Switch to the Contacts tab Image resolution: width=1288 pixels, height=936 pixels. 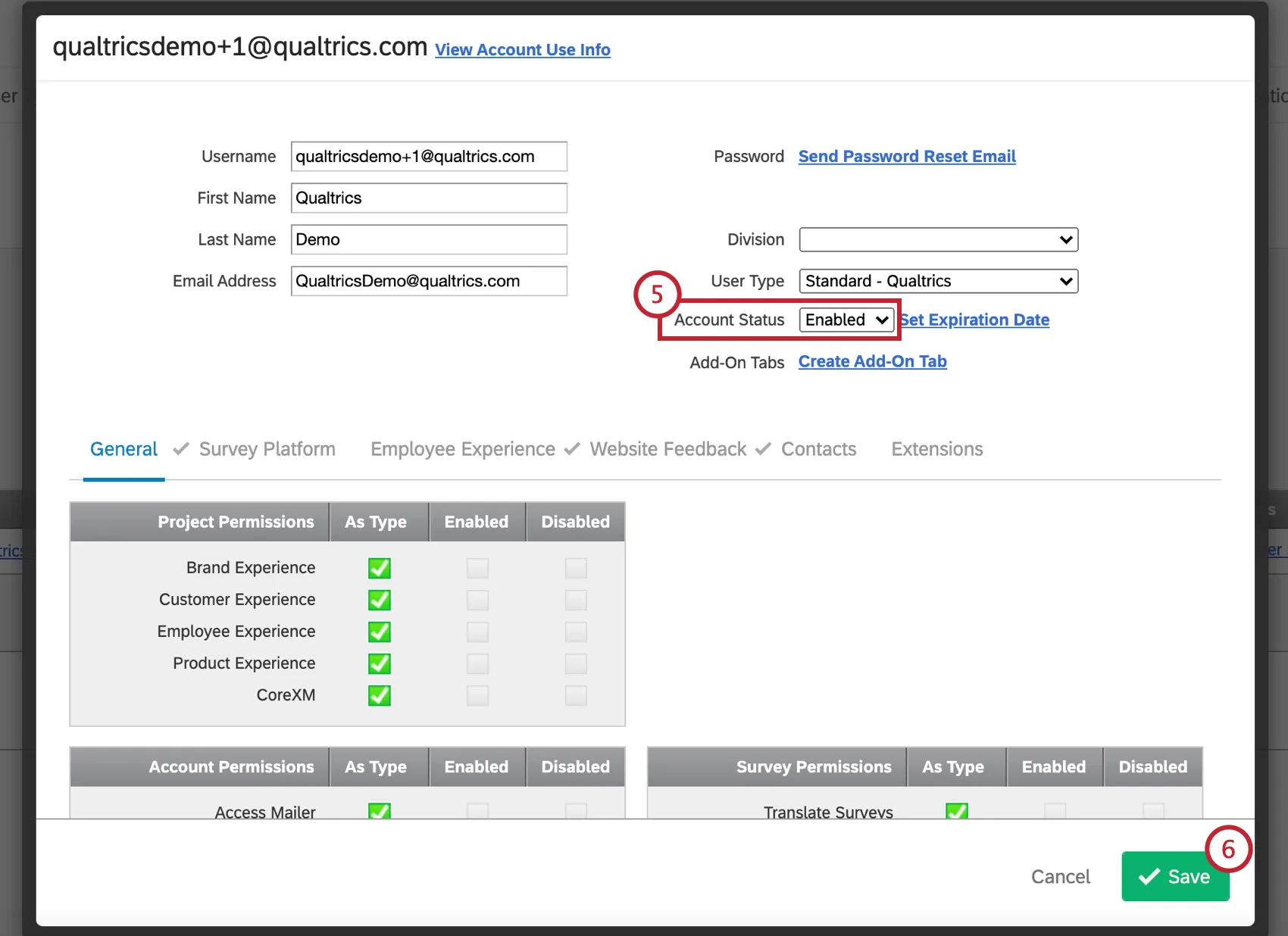[818, 449]
